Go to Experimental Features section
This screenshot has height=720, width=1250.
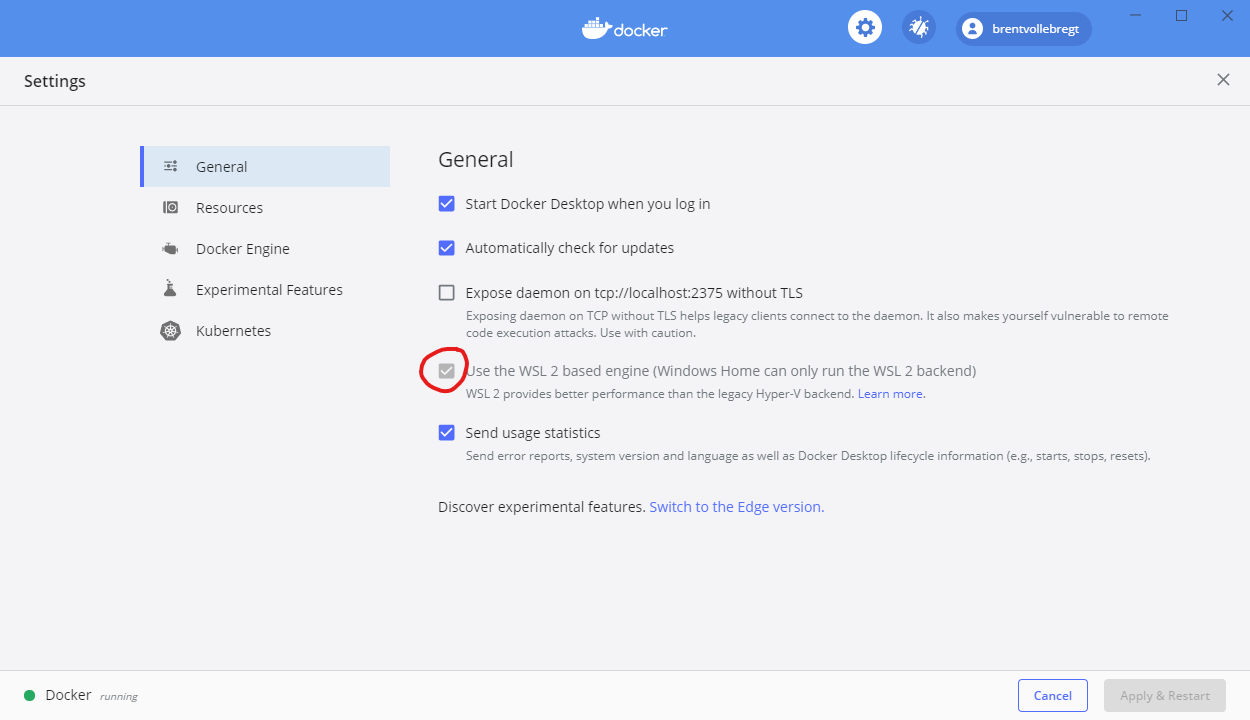point(265,289)
